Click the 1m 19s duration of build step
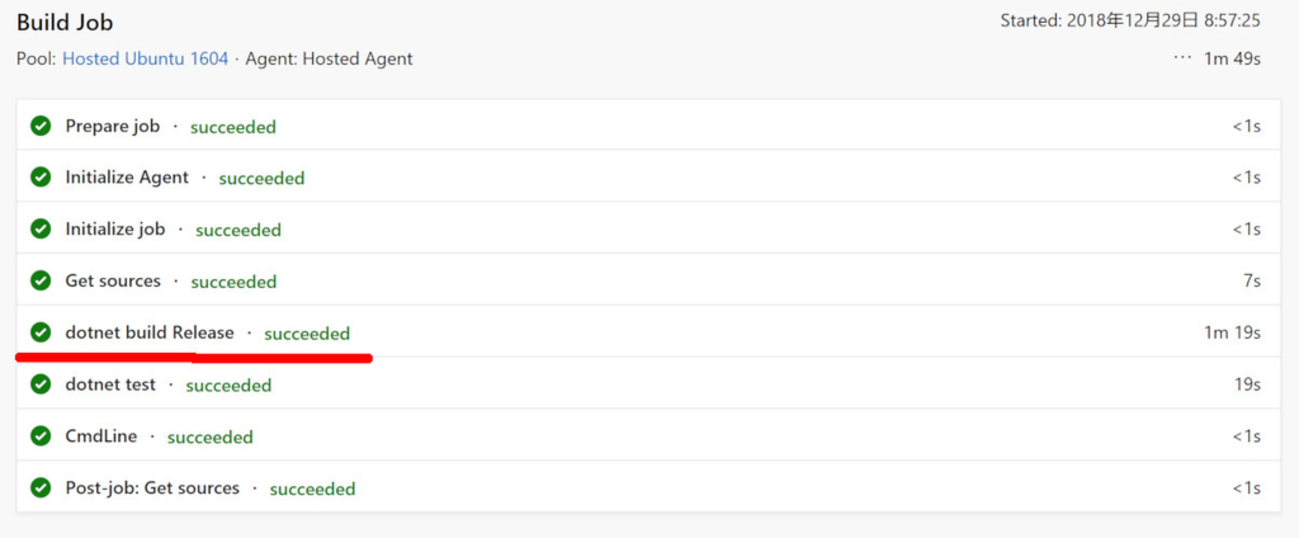The width and height of the screenshot is (1299, 538). click(1232, 333)
